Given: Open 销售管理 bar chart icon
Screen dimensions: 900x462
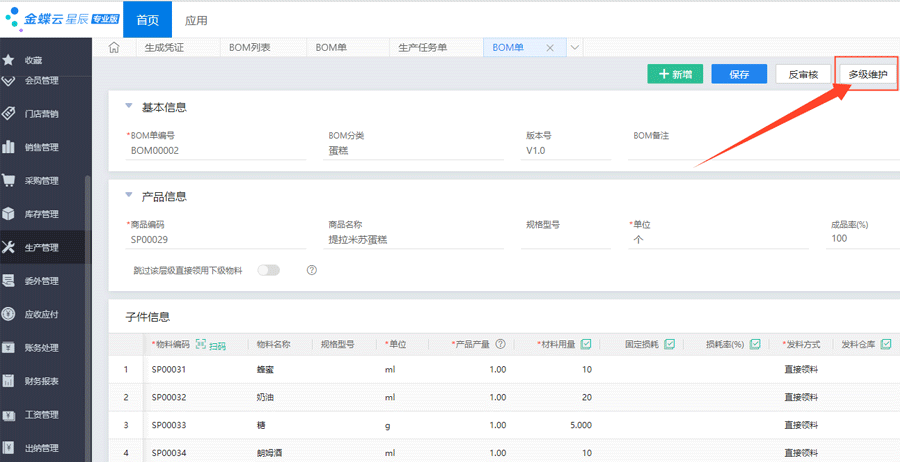Looking at the screenshot, I should 8,147.
